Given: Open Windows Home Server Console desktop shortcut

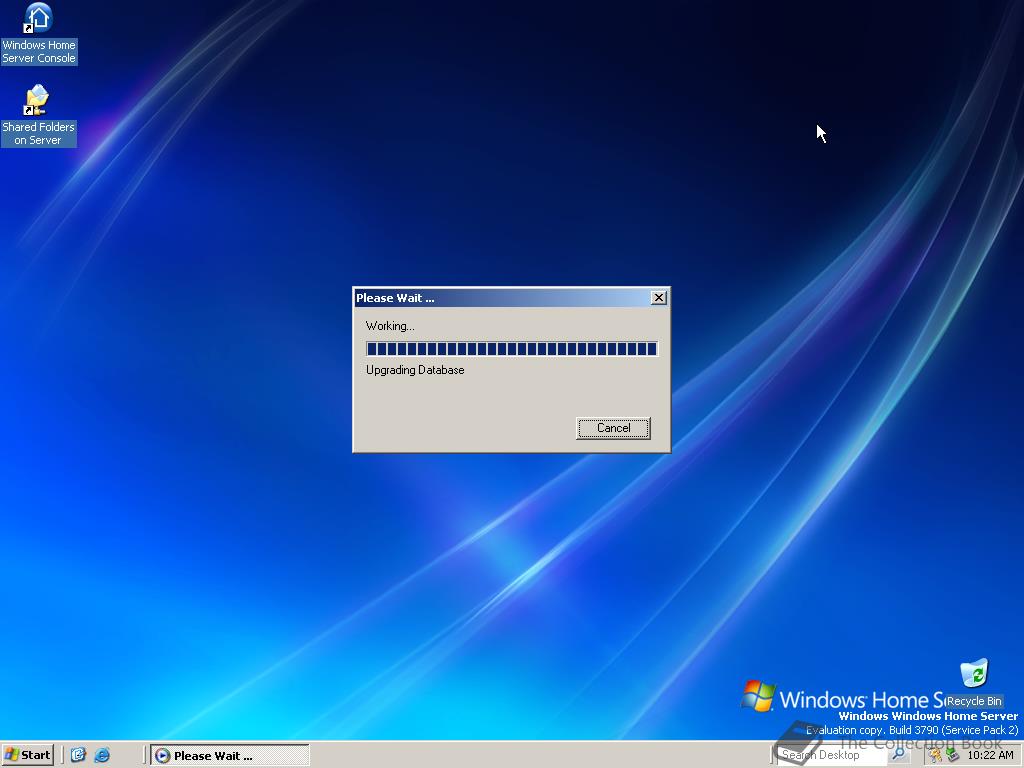Looking at the screenshot, I should [39, 34].
